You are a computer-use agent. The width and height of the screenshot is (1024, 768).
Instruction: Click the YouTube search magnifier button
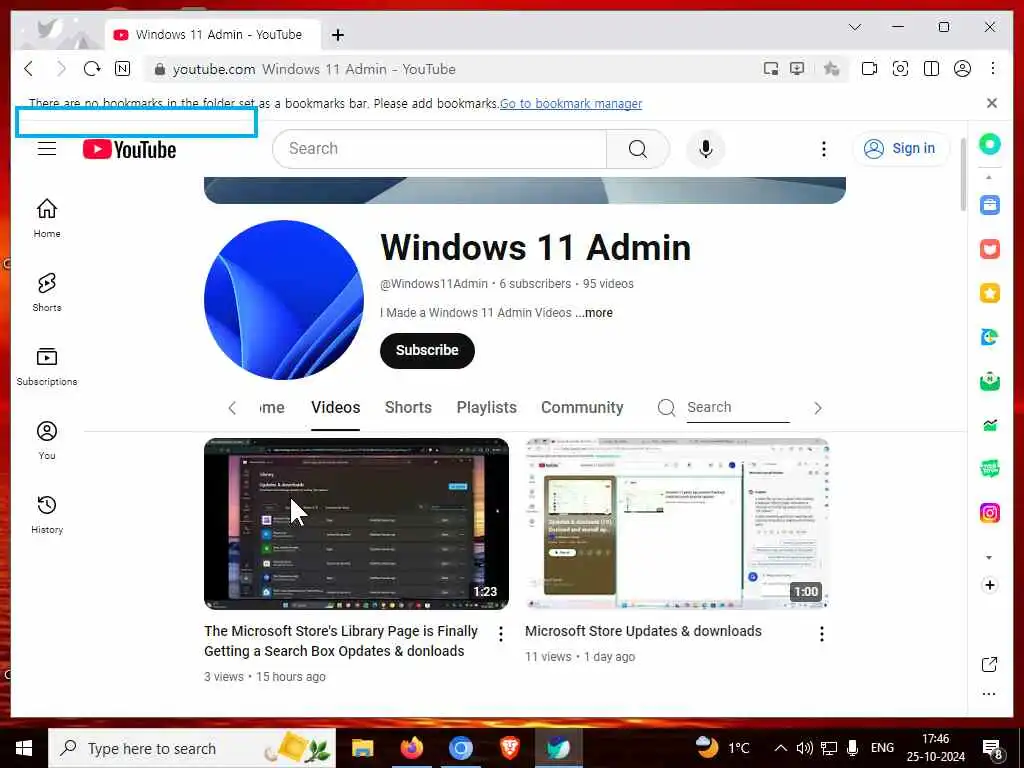tap(638, 149)
